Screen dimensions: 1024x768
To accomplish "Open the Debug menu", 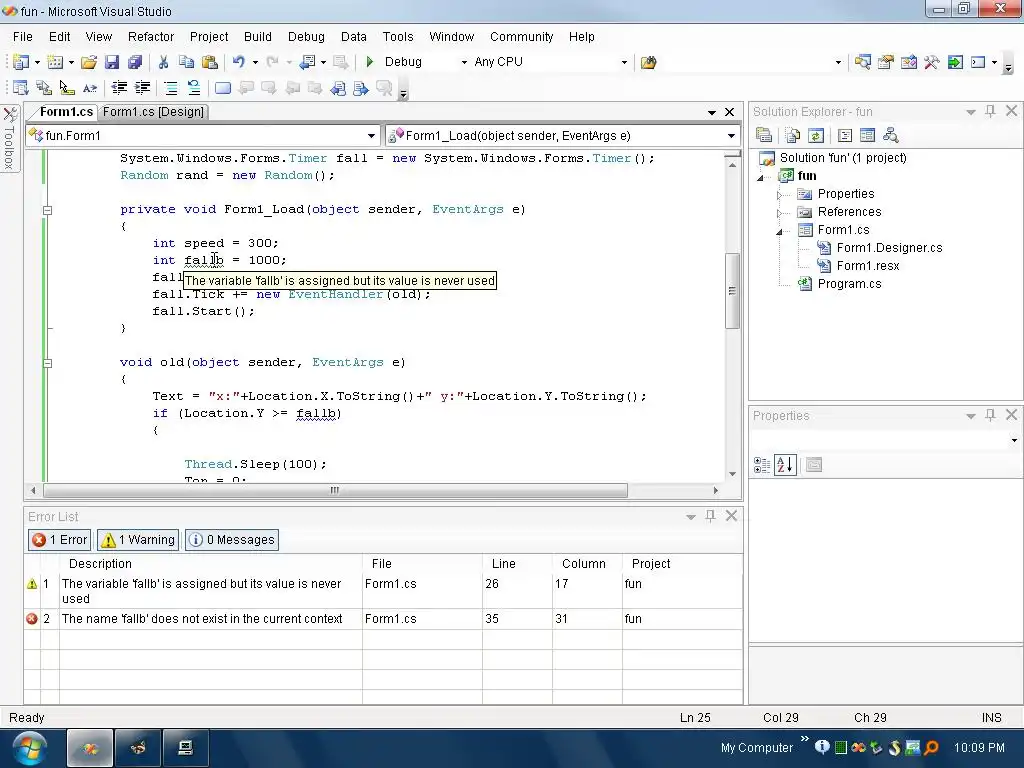I will (306, 37).
